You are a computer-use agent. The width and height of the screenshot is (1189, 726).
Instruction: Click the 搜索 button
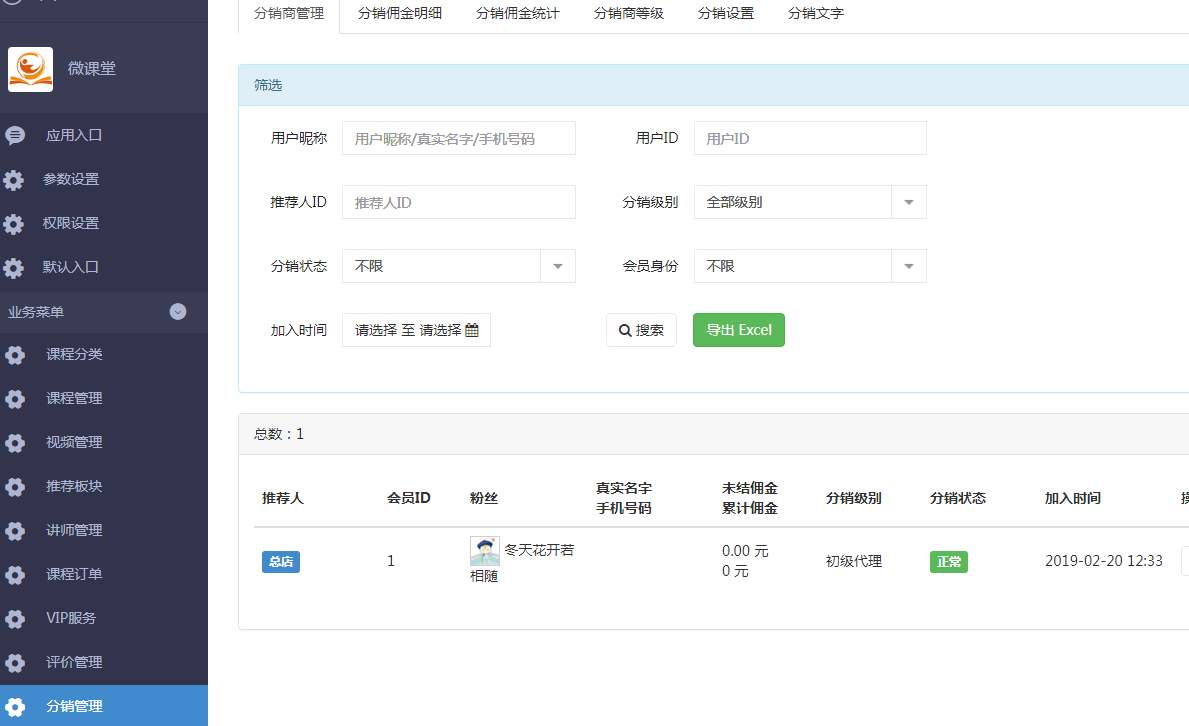pyautogui.click(x=641, y=330)
